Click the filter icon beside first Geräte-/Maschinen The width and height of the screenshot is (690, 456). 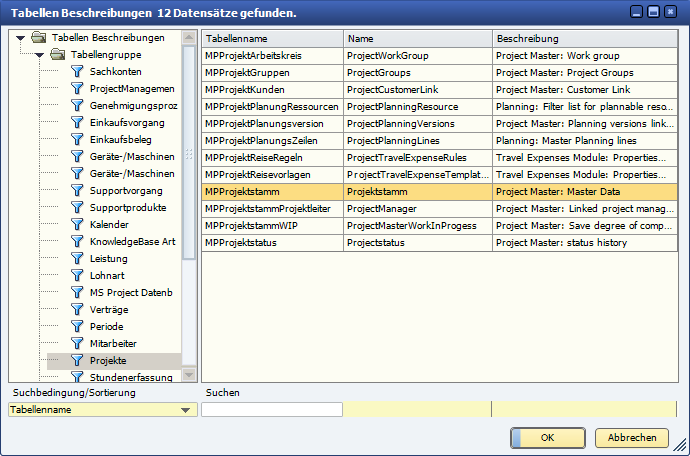pos(77,156)
